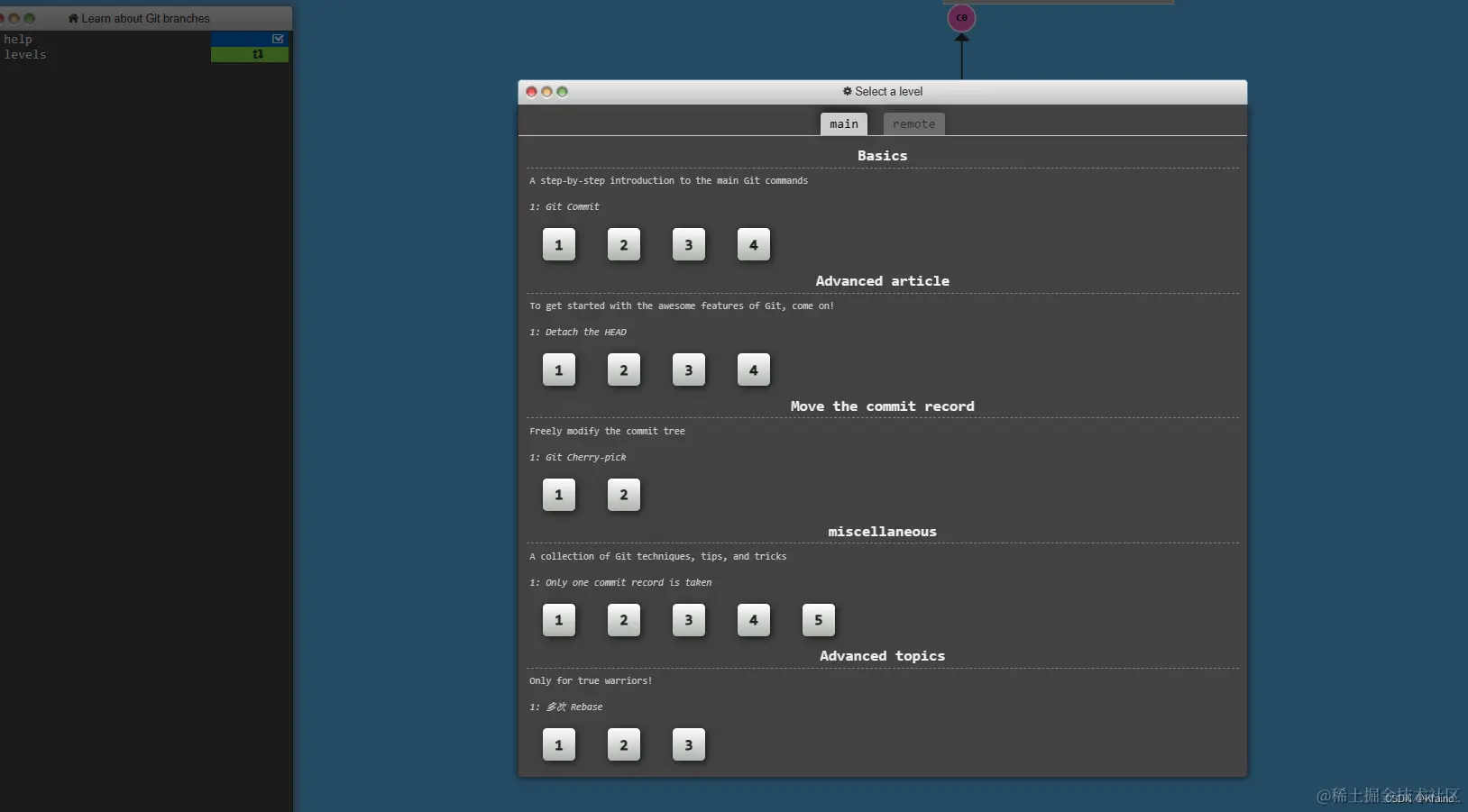Open Basics level 3

[x=689, y=245]
